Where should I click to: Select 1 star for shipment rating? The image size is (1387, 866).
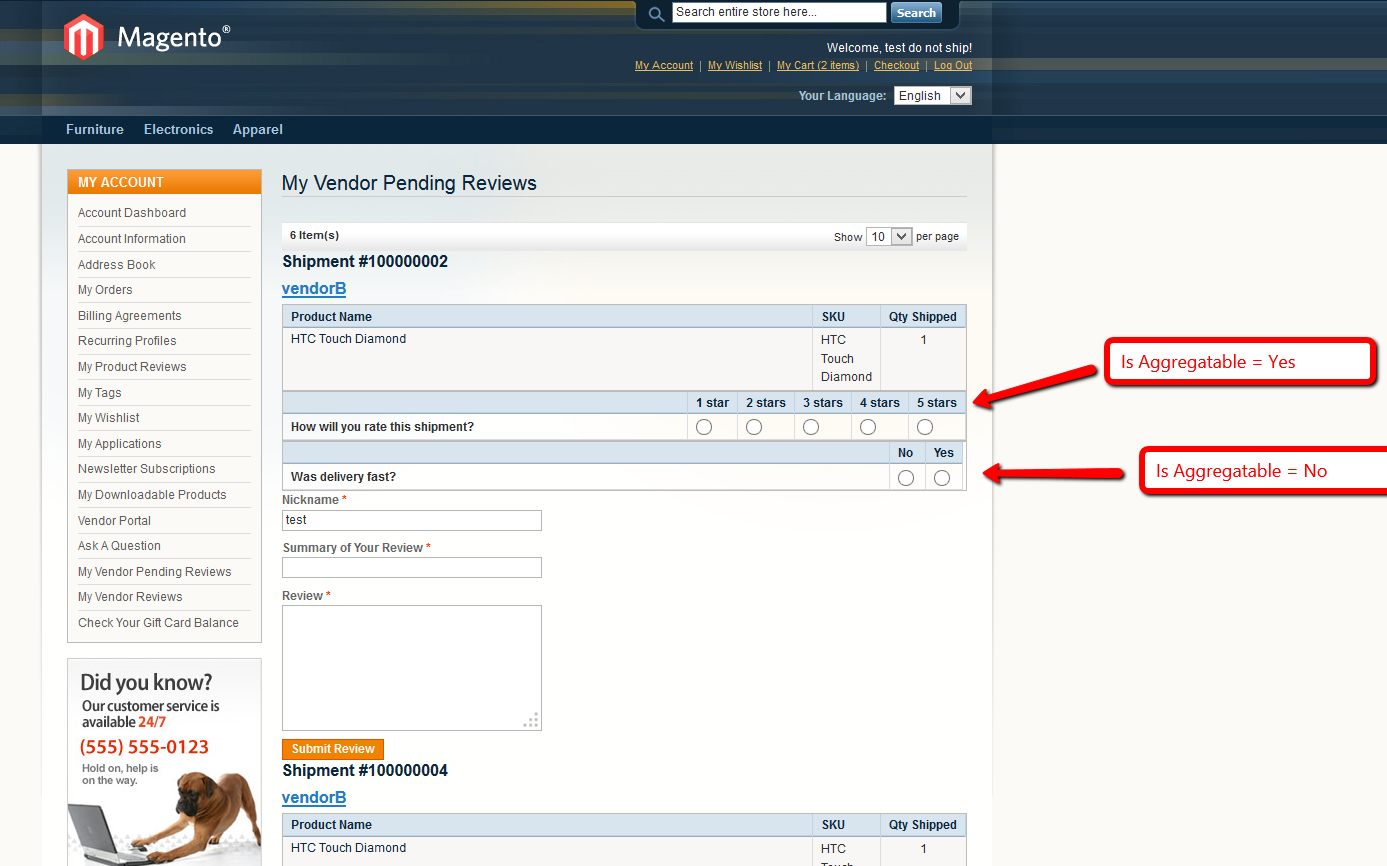coord(704,427)
